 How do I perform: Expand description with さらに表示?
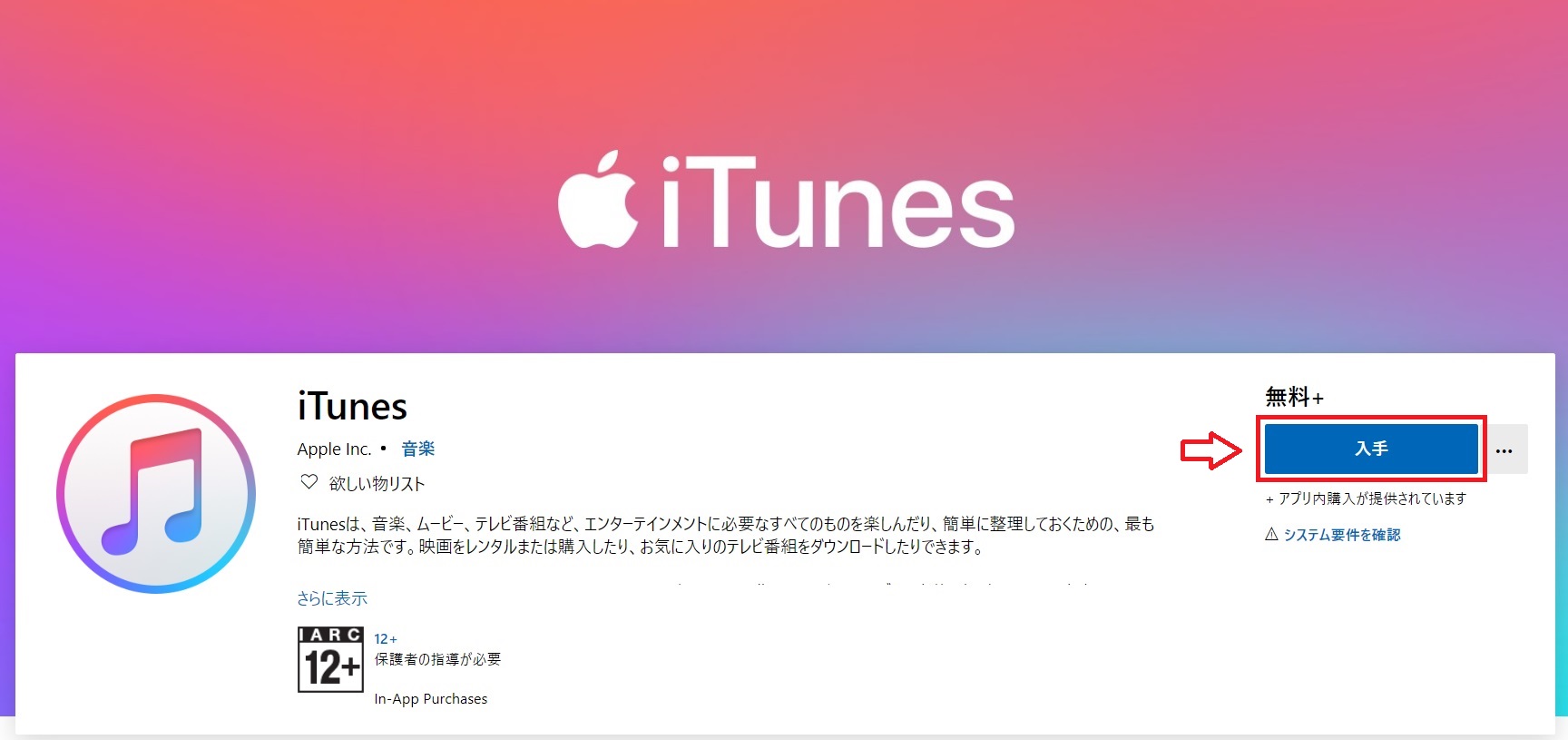(x=332, y=598)
